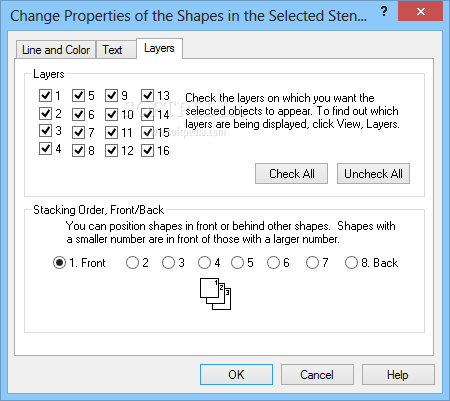Image resolution: width=450 pixels, height=401 pixels.
Task: Uncheck layer 16 checkbox
Action: (x=147, y=151)
